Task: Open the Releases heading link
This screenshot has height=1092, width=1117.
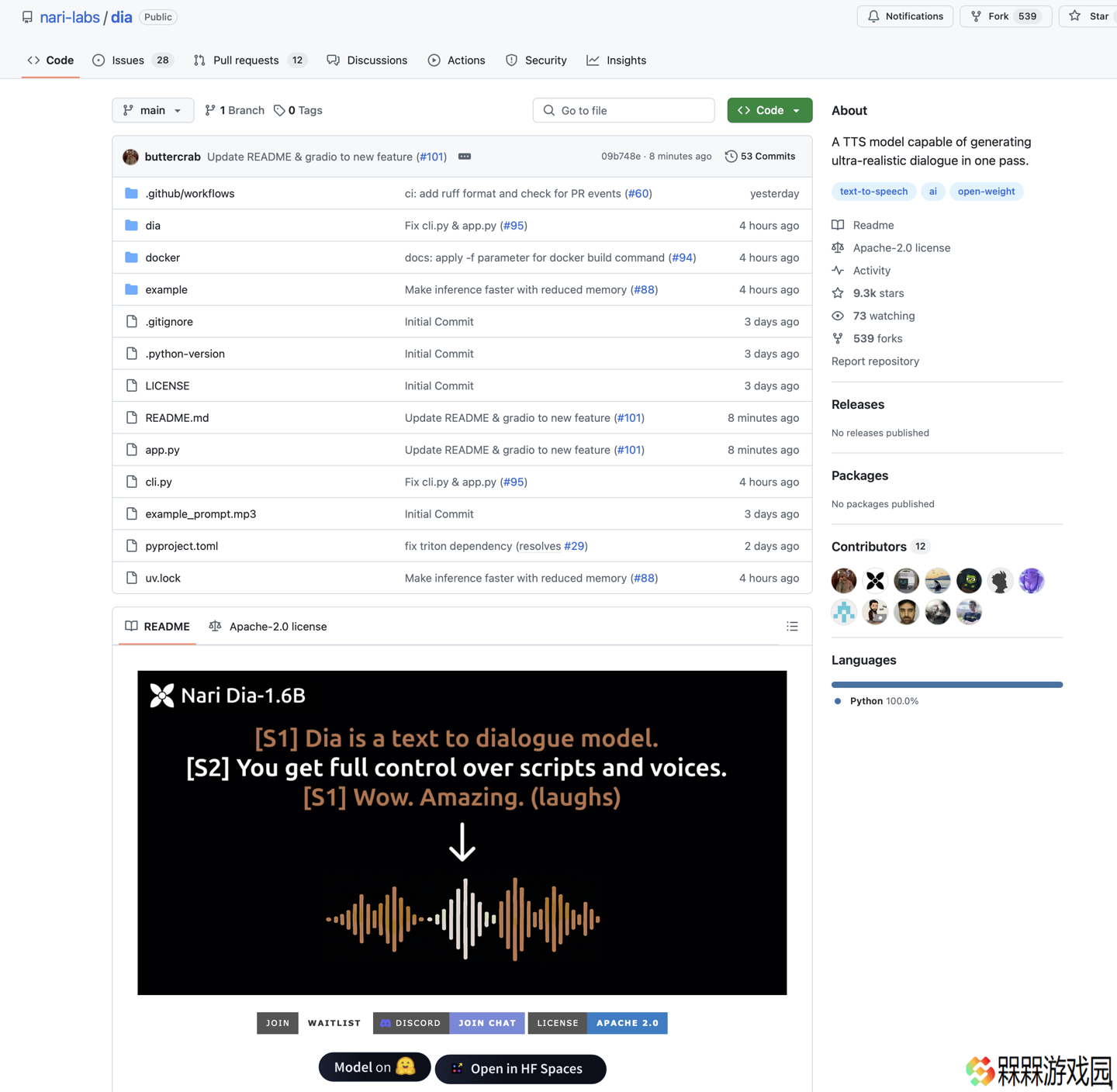Action: click(858, 405)
